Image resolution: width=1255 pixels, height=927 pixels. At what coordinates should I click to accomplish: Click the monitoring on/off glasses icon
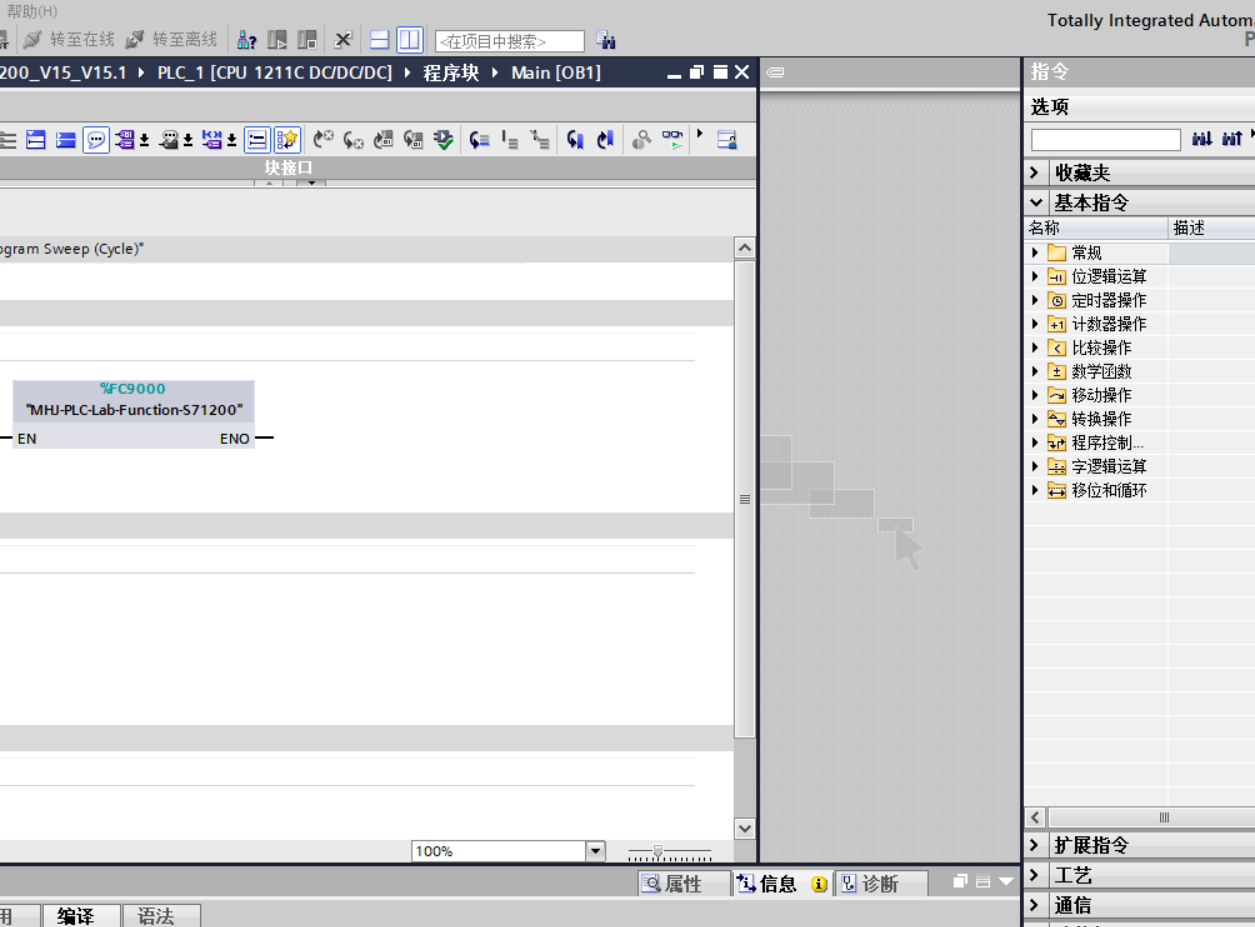click(673, 140)
